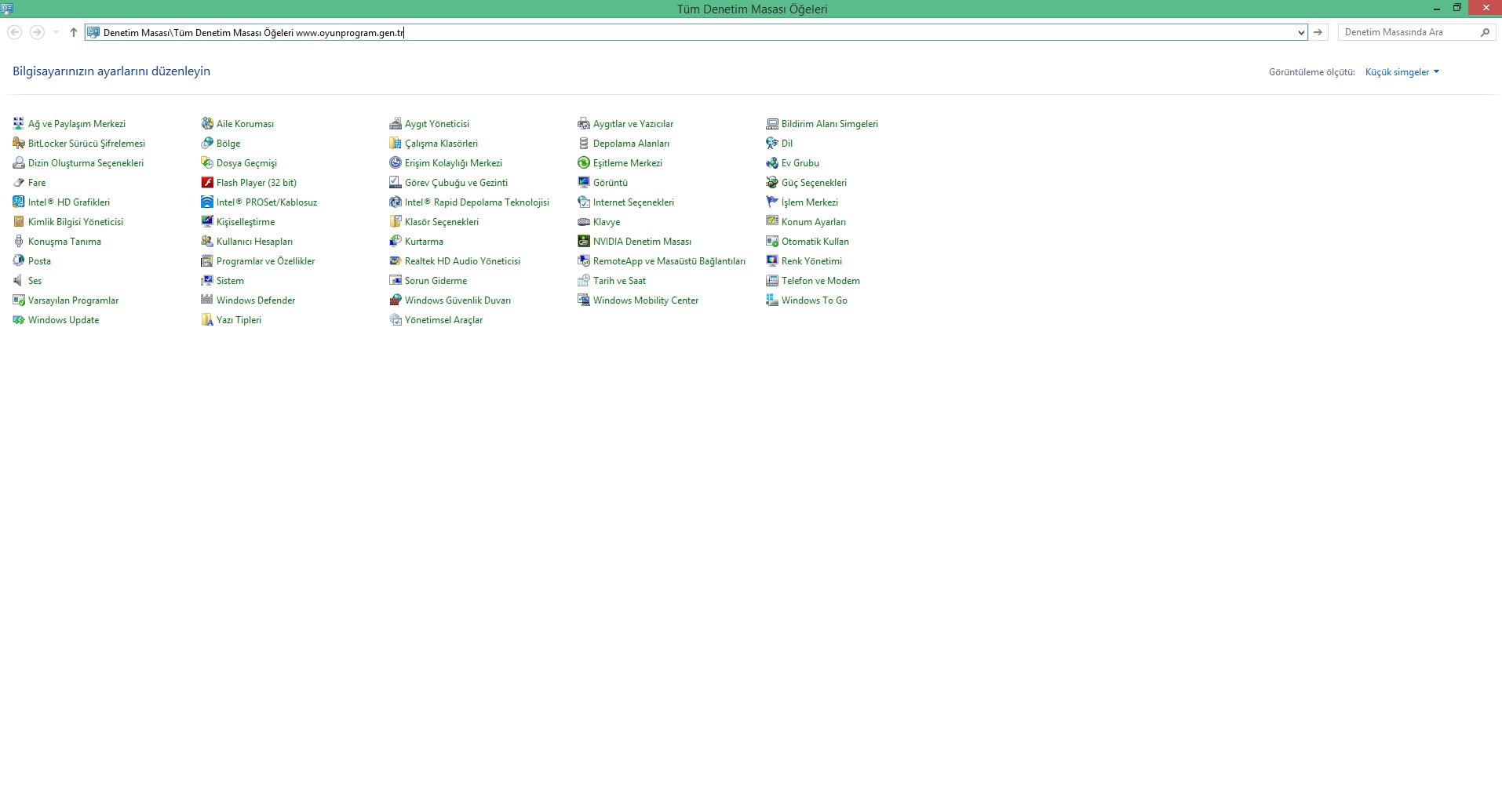Open Windows Mobility Center link
Viewport: 1502px width, 812px height.
646,300
